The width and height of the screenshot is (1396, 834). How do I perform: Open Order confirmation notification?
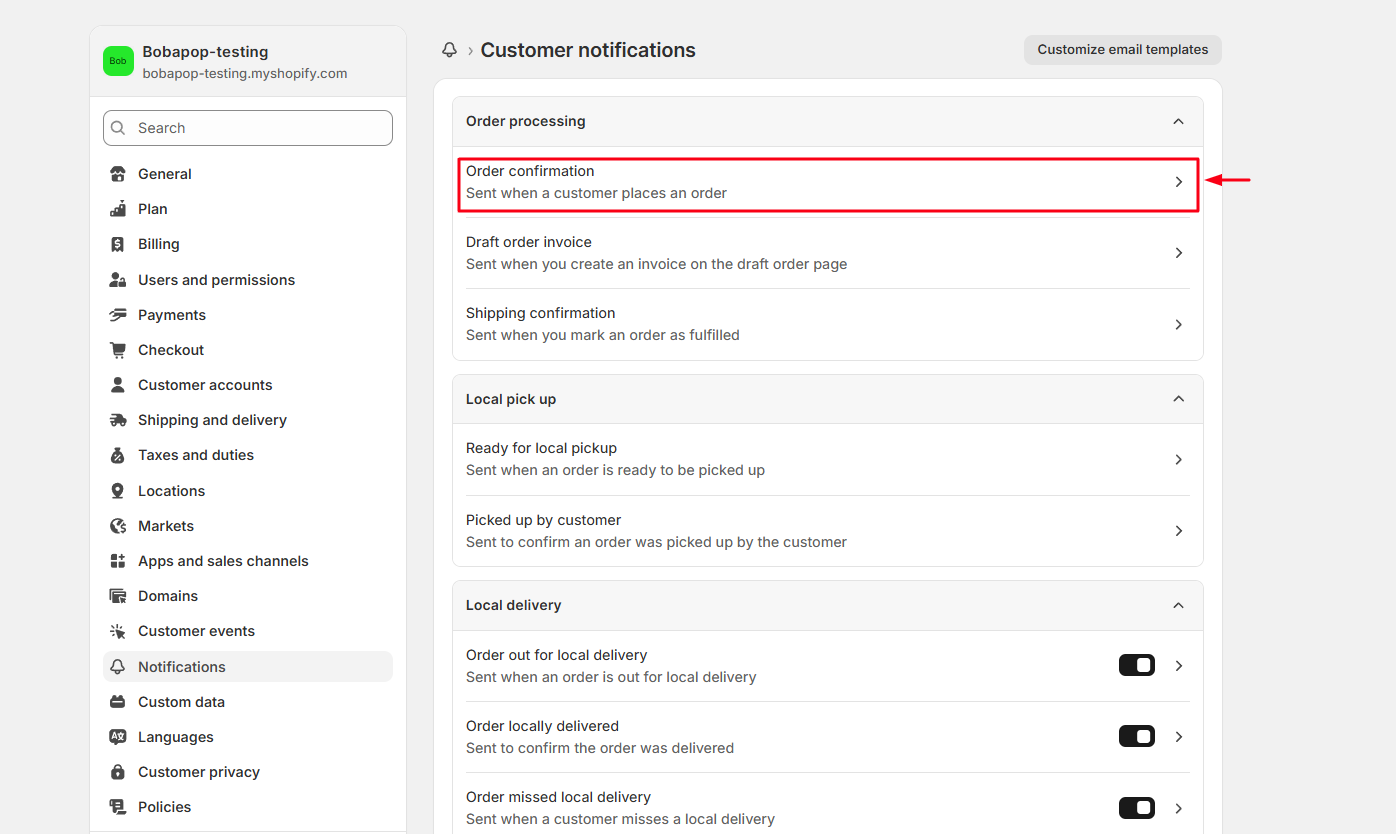pos(828,182)
